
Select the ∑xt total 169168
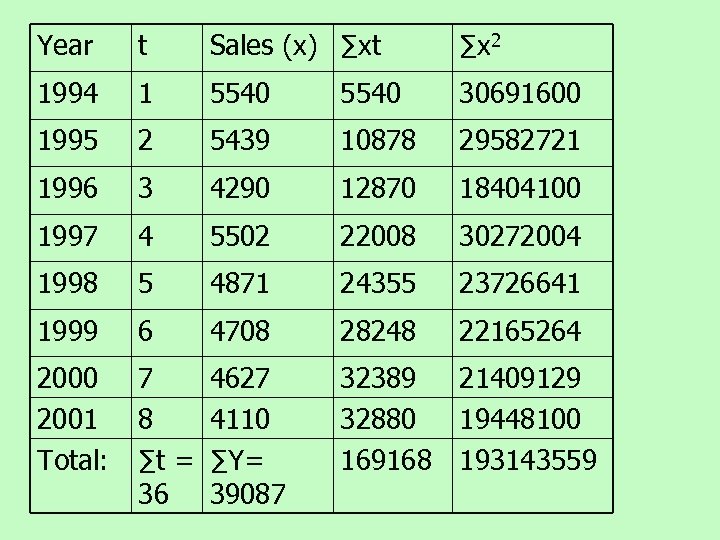pos(386,460)
